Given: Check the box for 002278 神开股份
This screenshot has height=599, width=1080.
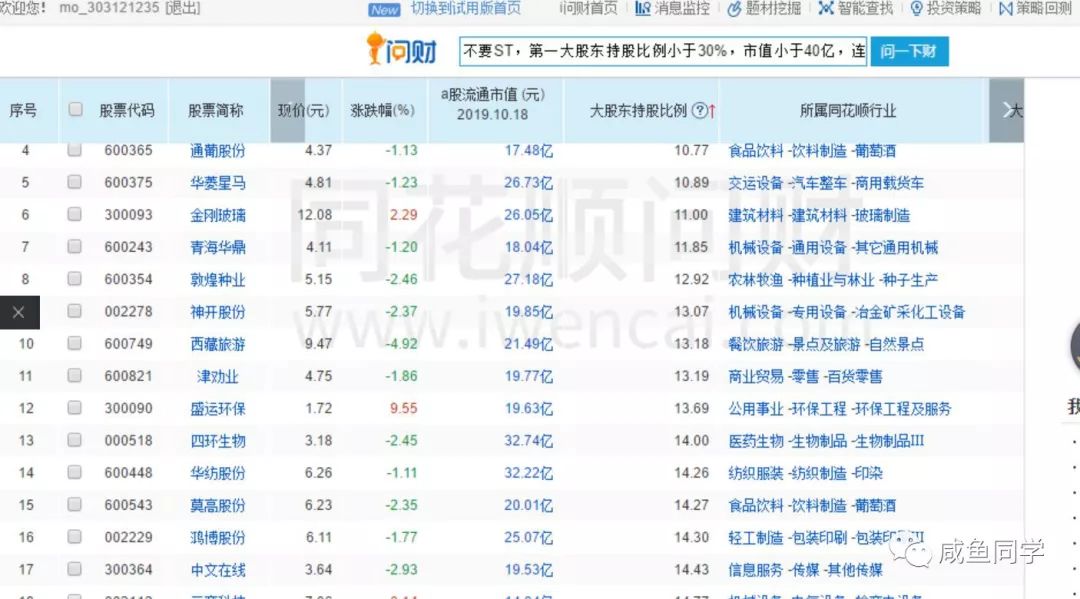Looking at the screenshot, I should [x=74, y=311].
